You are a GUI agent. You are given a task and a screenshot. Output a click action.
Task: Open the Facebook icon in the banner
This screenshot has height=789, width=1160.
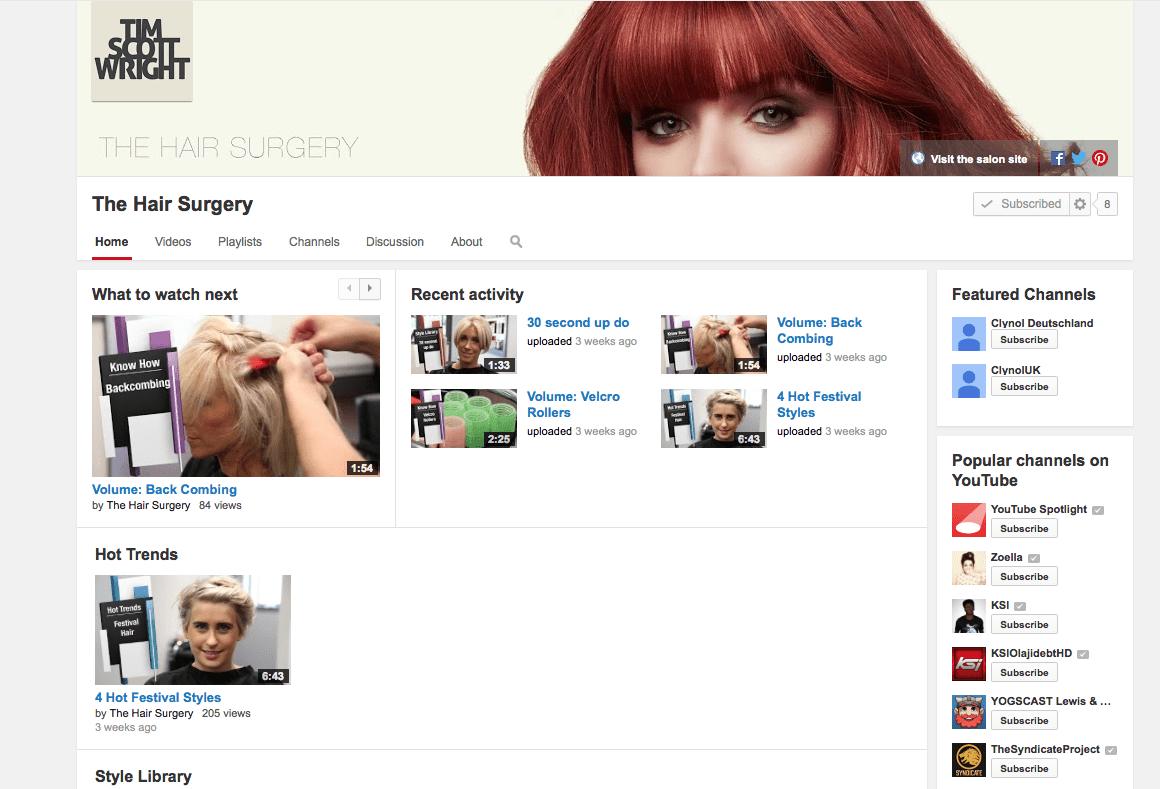(1058, 158)
